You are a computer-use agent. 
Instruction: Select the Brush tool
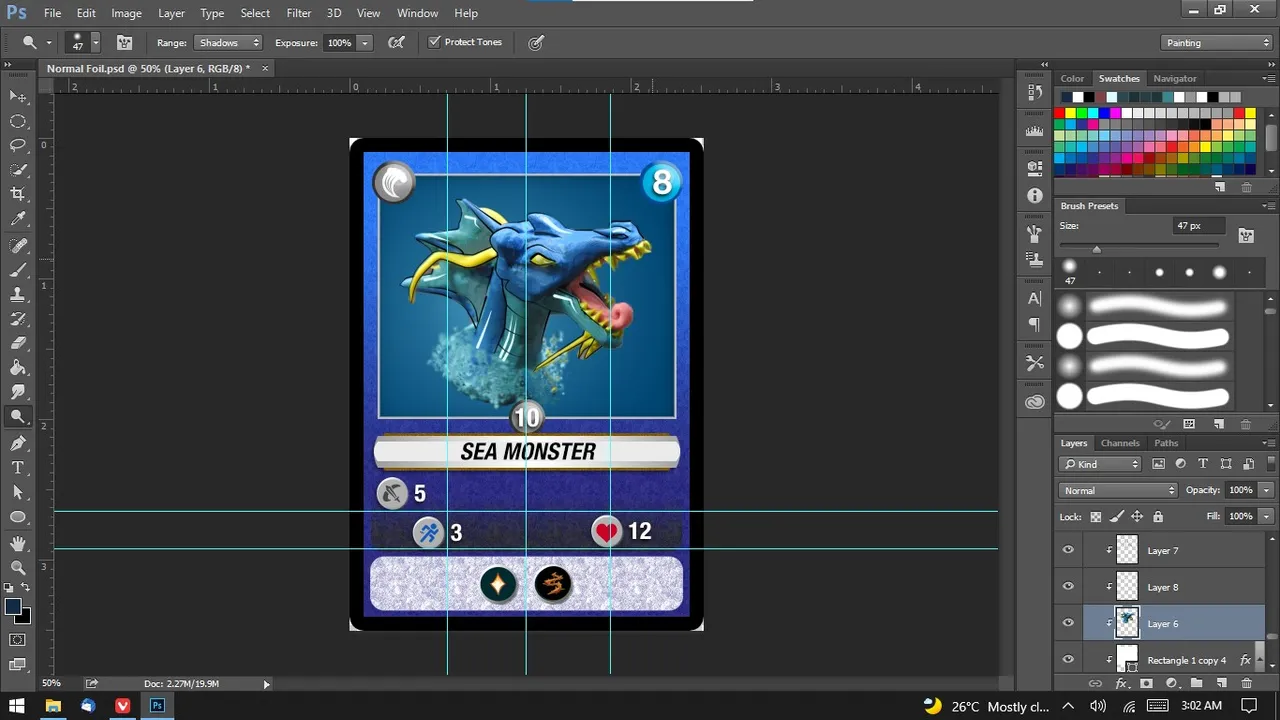pyautogui.click(x=18, y=270)
